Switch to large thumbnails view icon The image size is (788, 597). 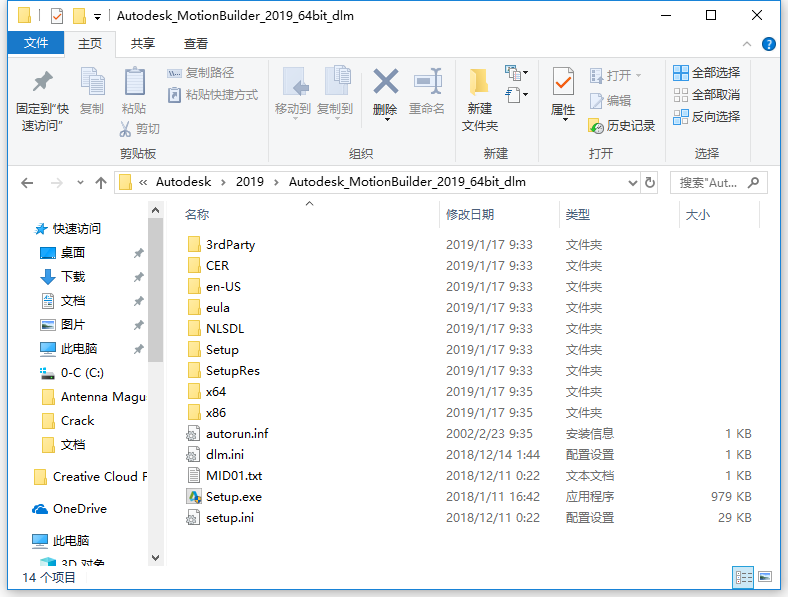(765, 577)
